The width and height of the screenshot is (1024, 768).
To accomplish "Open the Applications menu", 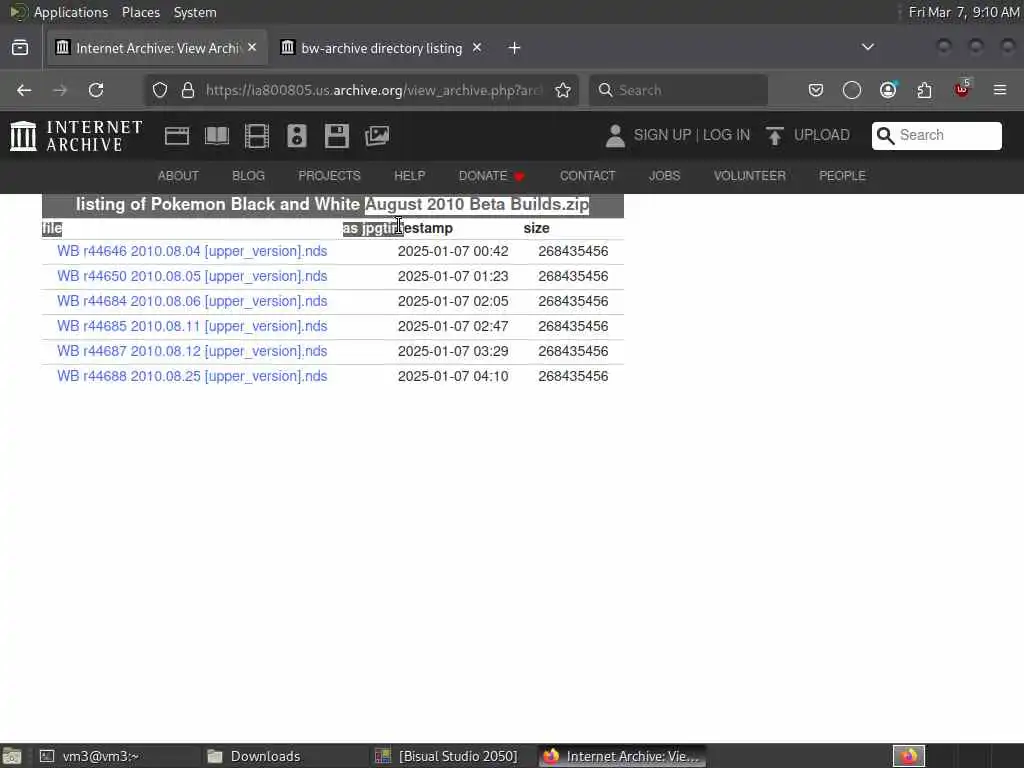I will [x=71, y=12].
